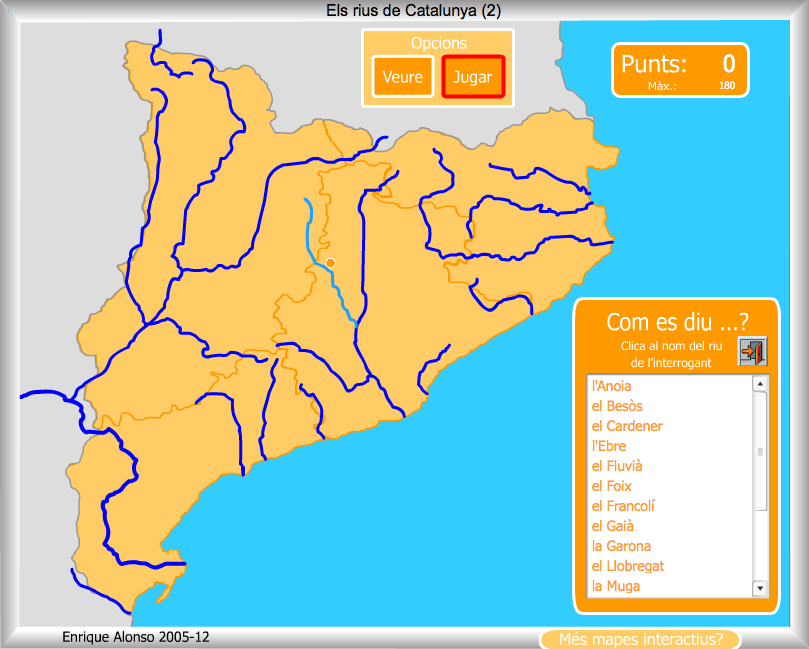809x649 pixels.
Task: Select el Gaià as the answer
Action: click(613, 526)
